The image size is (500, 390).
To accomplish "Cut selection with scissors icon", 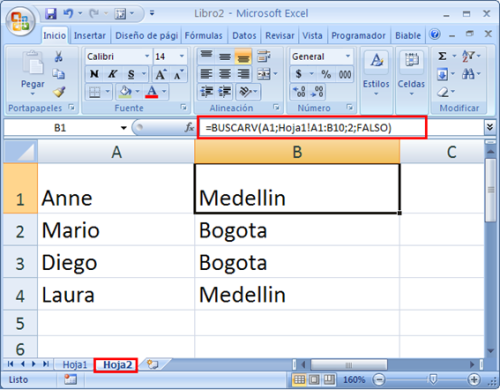I will (59, 57).
